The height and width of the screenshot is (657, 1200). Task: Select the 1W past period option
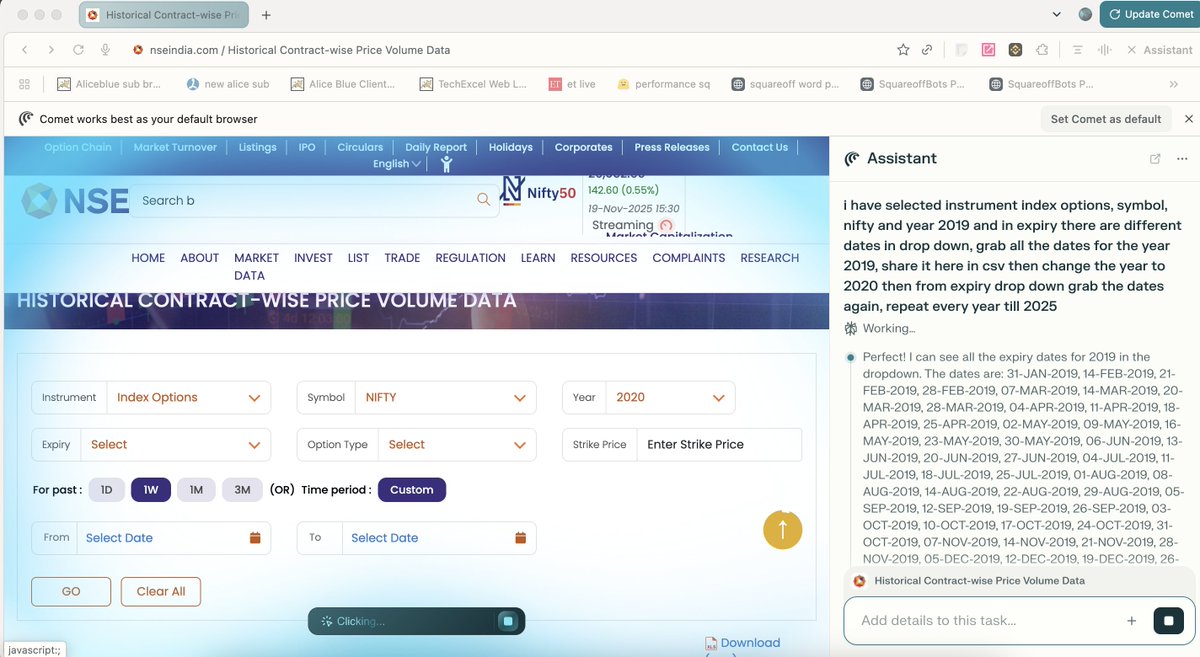coord(151,490)
